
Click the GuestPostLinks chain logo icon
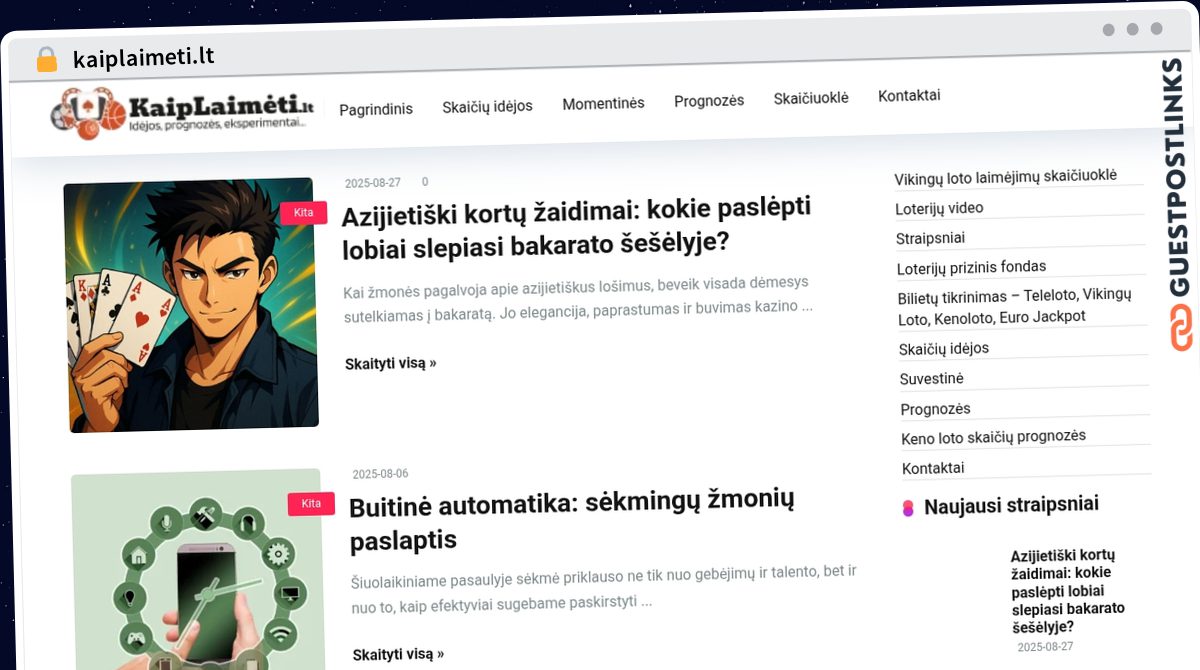pos(1182,329)
